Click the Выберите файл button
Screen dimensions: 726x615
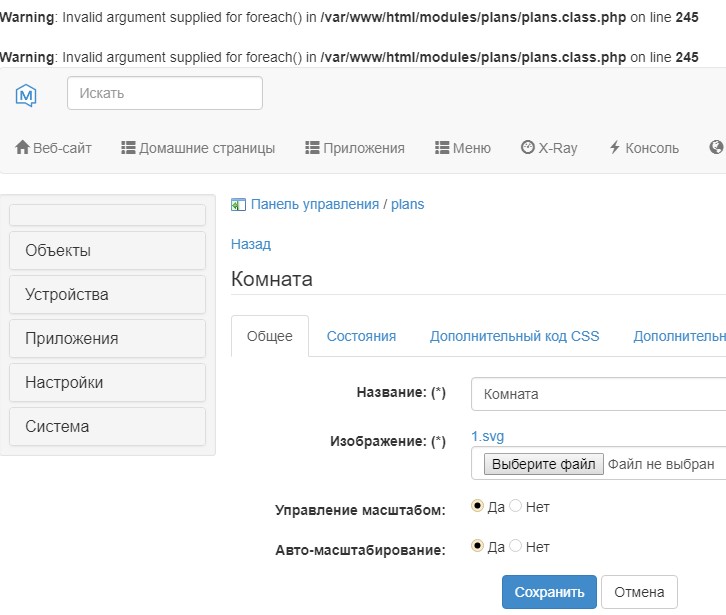click(543, 464)
